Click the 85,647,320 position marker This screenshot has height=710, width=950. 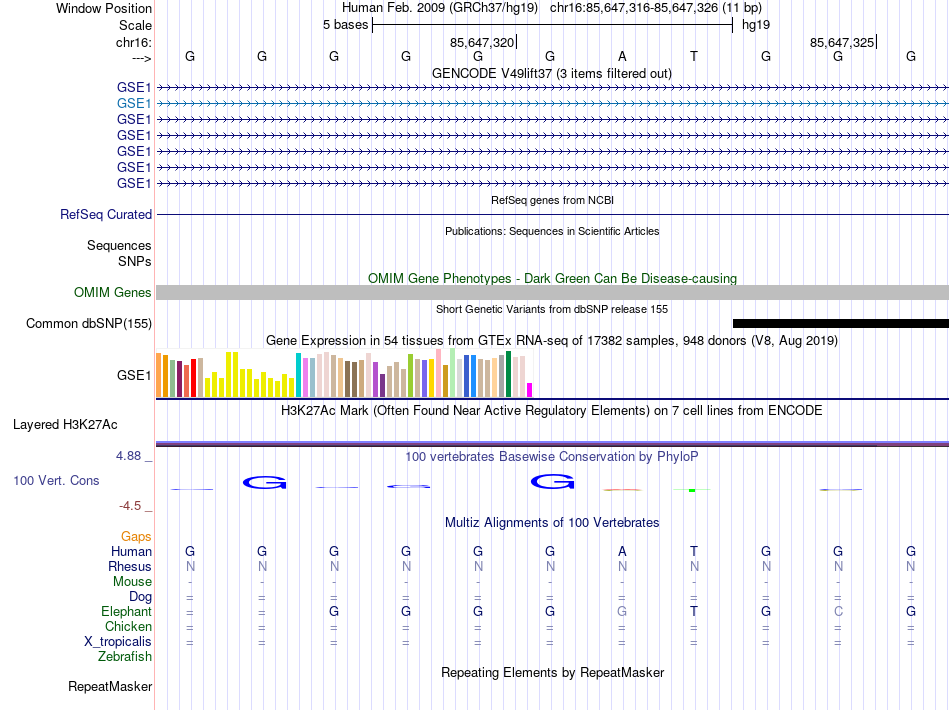[x=482, y=43]
